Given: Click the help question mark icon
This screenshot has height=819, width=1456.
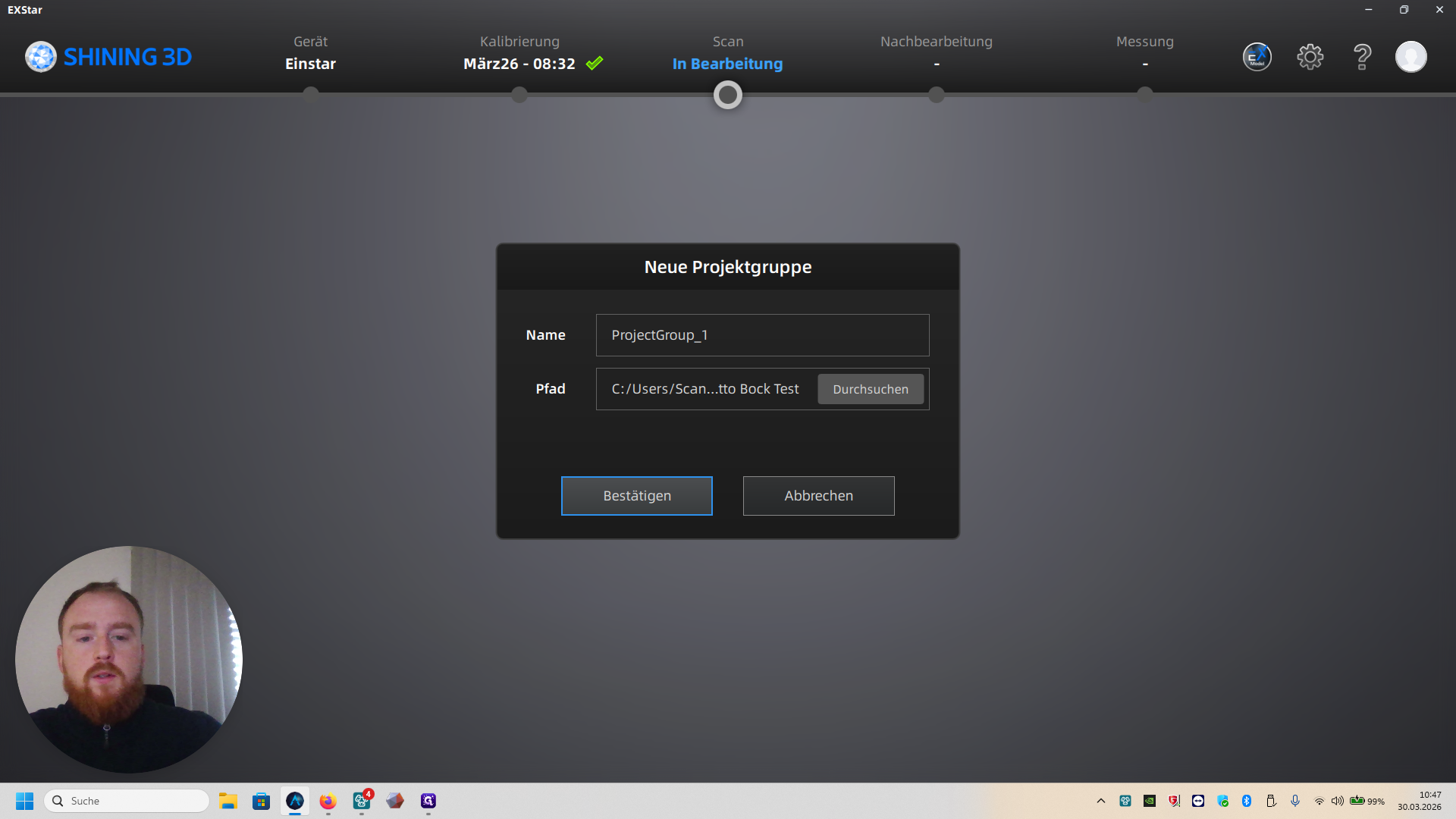Looking at the screenshot, I should 1362,57.
